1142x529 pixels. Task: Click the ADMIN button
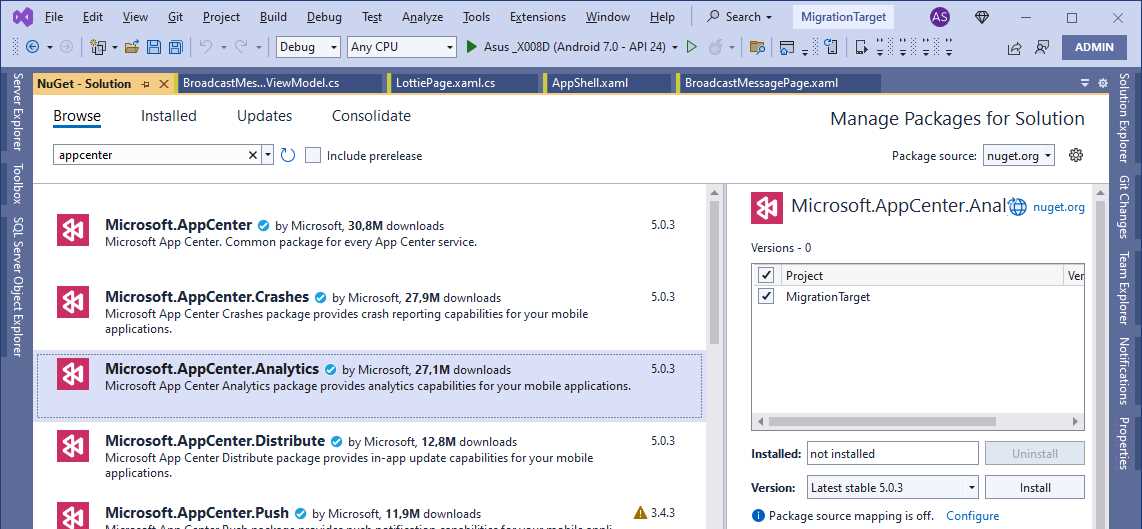tap(1094, 47)
